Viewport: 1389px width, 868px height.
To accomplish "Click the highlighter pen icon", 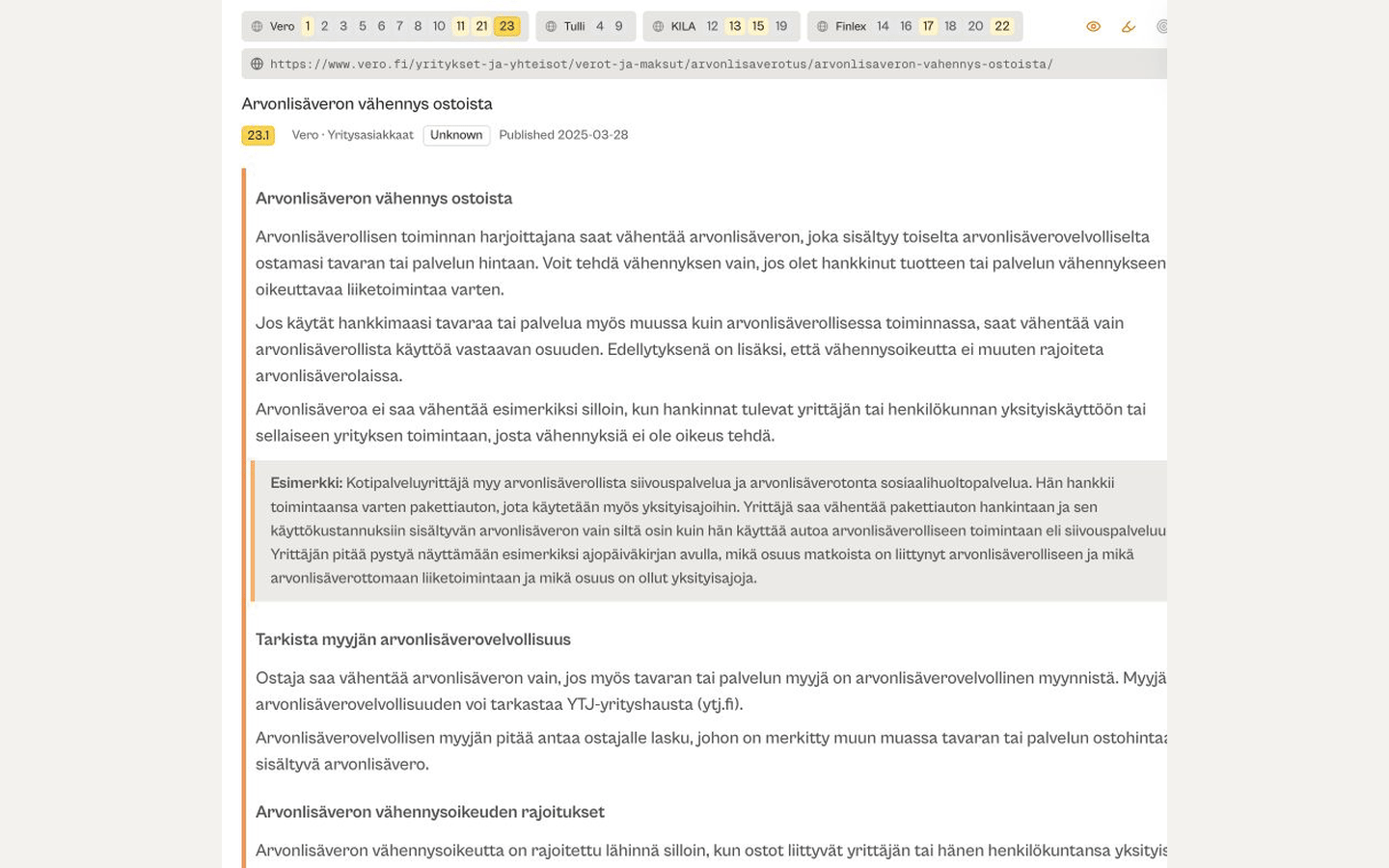I will 1129,27.
